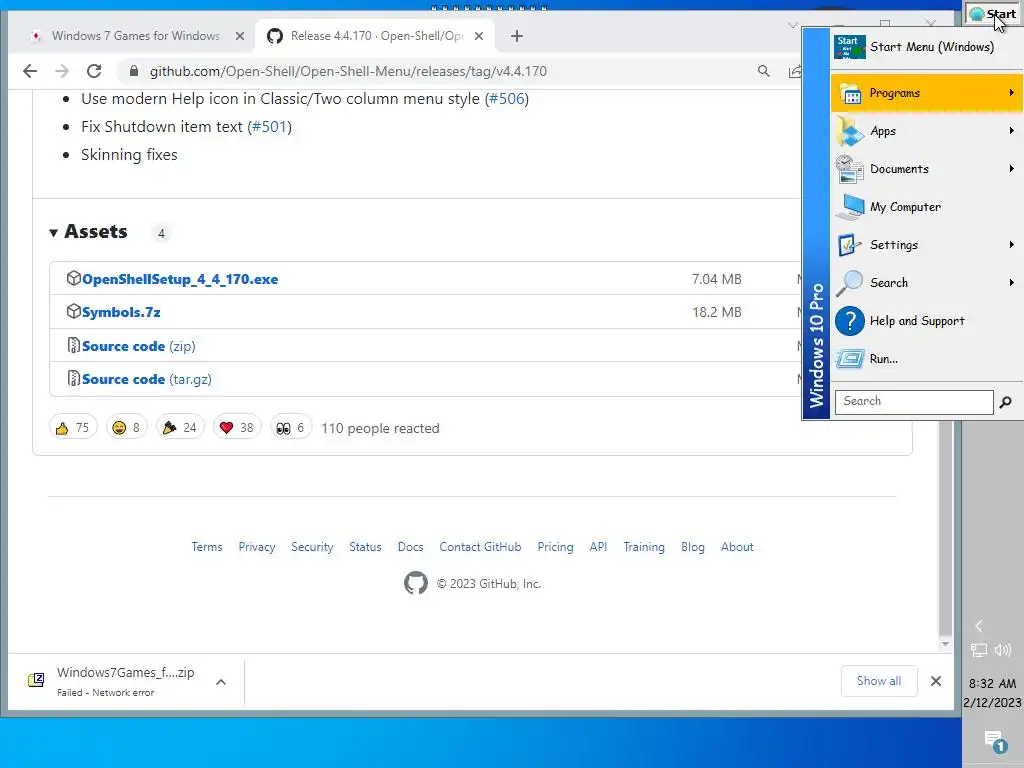Click magnifier icon beside Start menu search
The width and height of the screenshot is (1024, 768).
pos(1006,402)
